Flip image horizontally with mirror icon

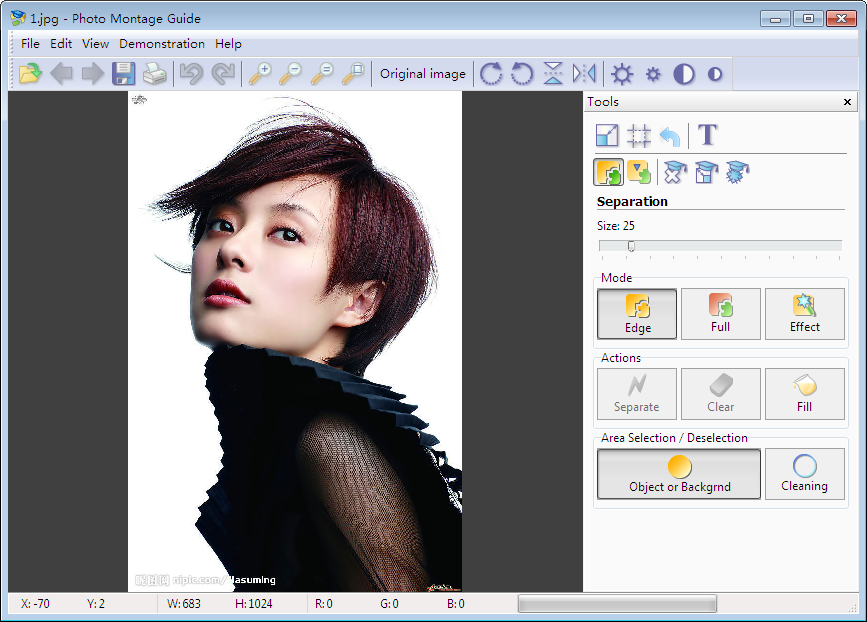pyautogui.click(x=584, y=74)
